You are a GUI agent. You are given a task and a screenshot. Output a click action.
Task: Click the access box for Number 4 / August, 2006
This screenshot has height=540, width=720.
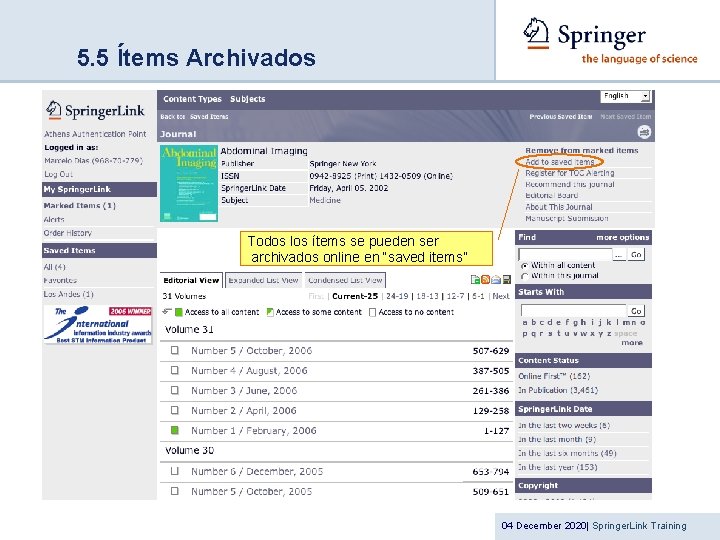click(x=174, y=370)
